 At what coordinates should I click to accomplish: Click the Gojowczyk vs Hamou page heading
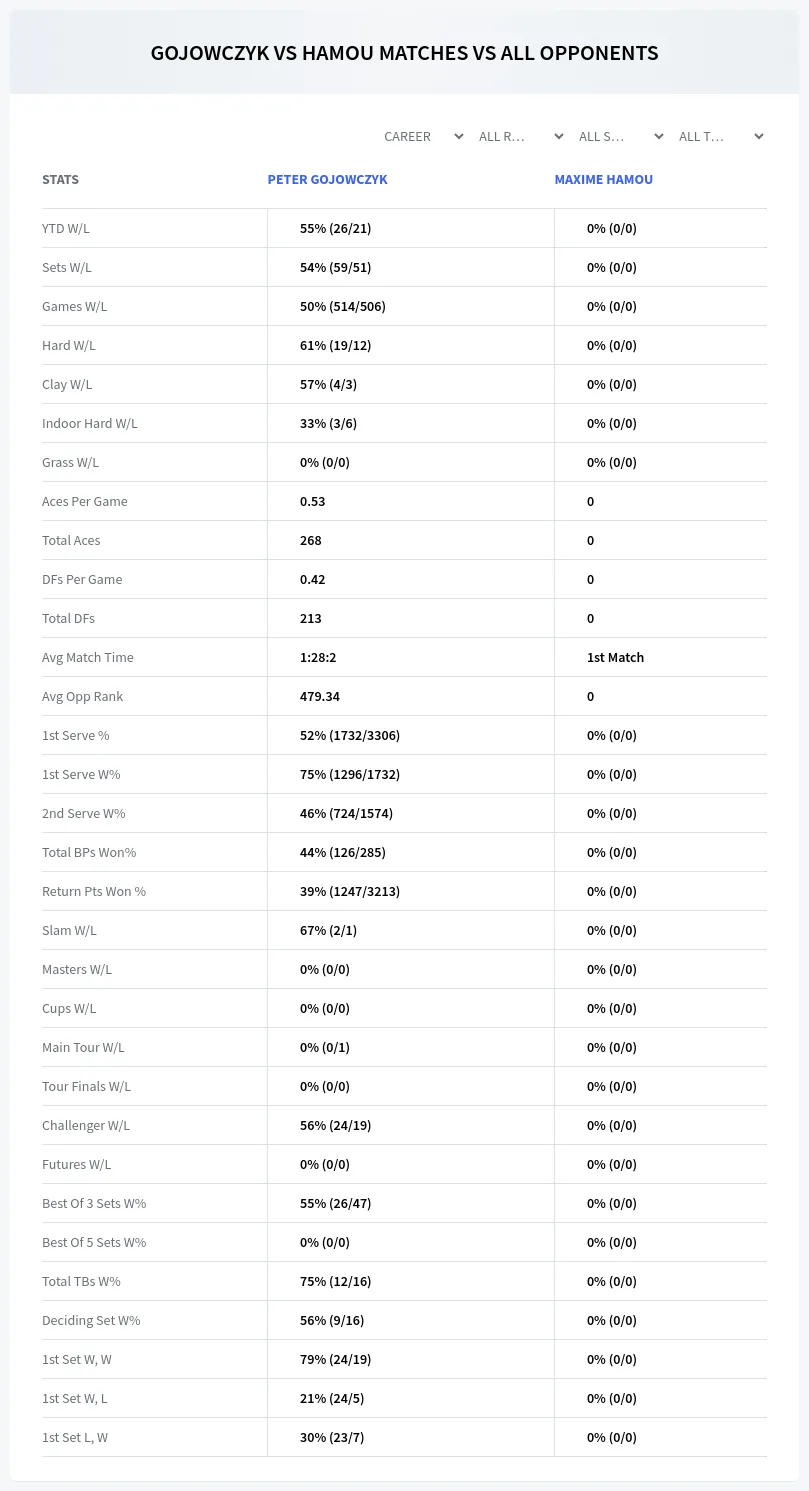click(404, 53)
